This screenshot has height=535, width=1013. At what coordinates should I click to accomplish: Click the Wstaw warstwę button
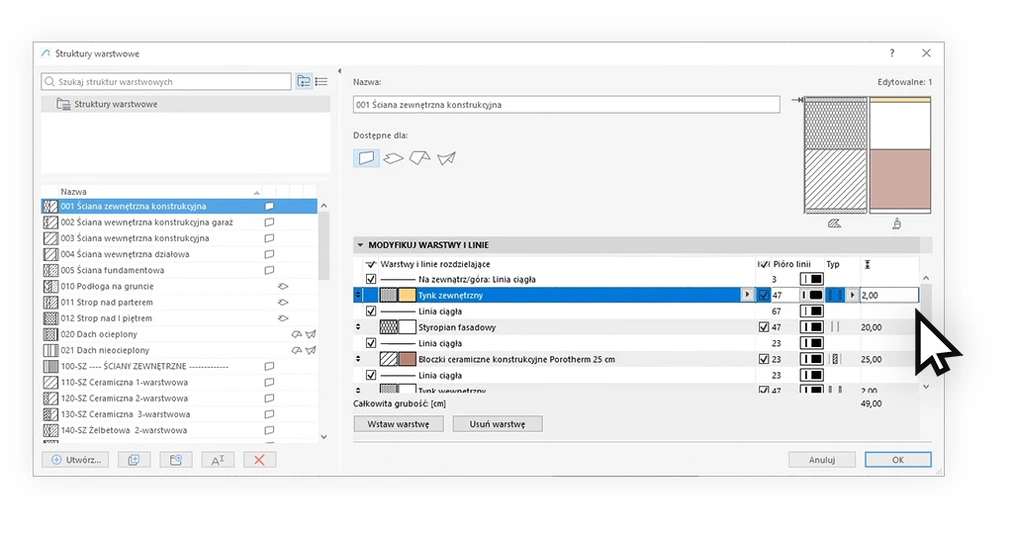[398, 424]
